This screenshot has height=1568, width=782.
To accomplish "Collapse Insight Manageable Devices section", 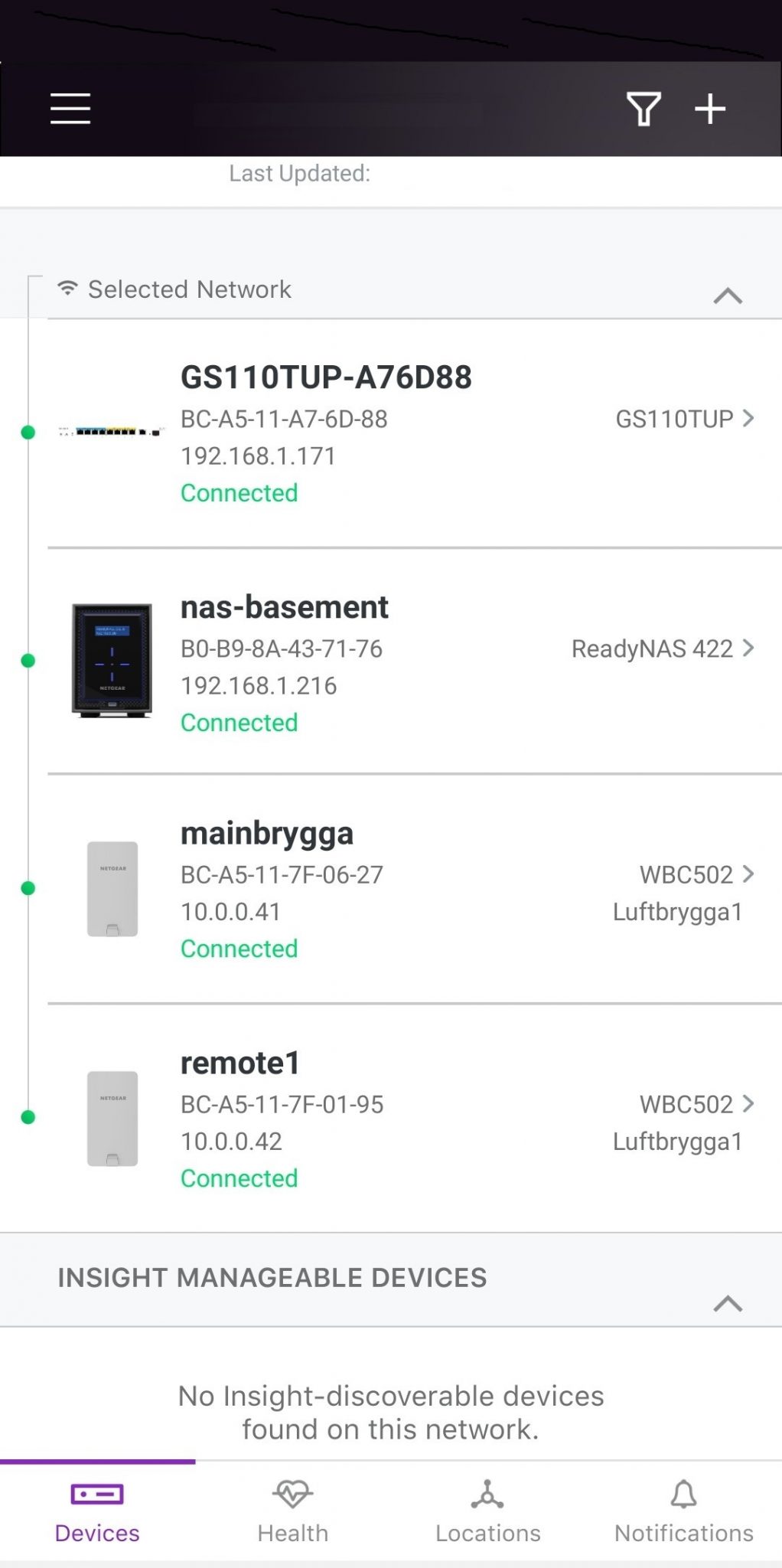I will click(728, 1303).
